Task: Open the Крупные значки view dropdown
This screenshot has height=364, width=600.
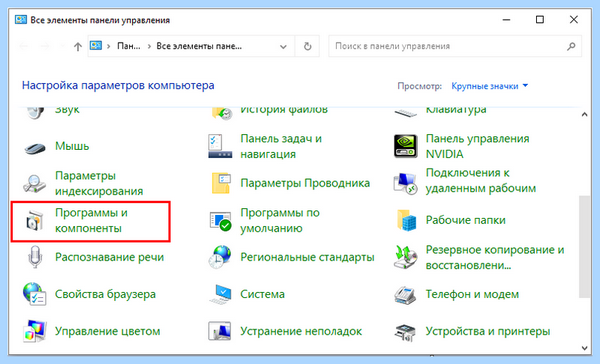Action: pos(489,86)
